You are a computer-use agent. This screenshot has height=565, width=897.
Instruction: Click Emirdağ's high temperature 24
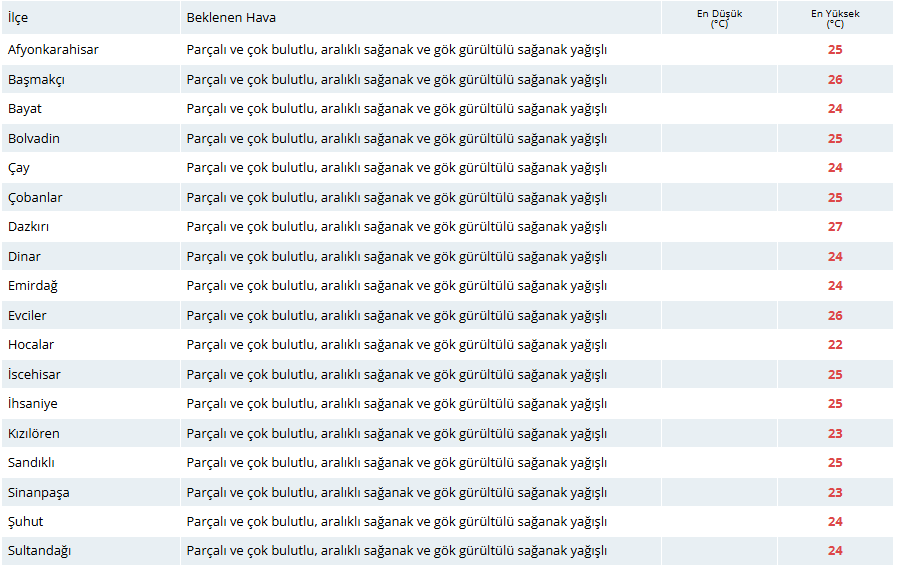835,286
